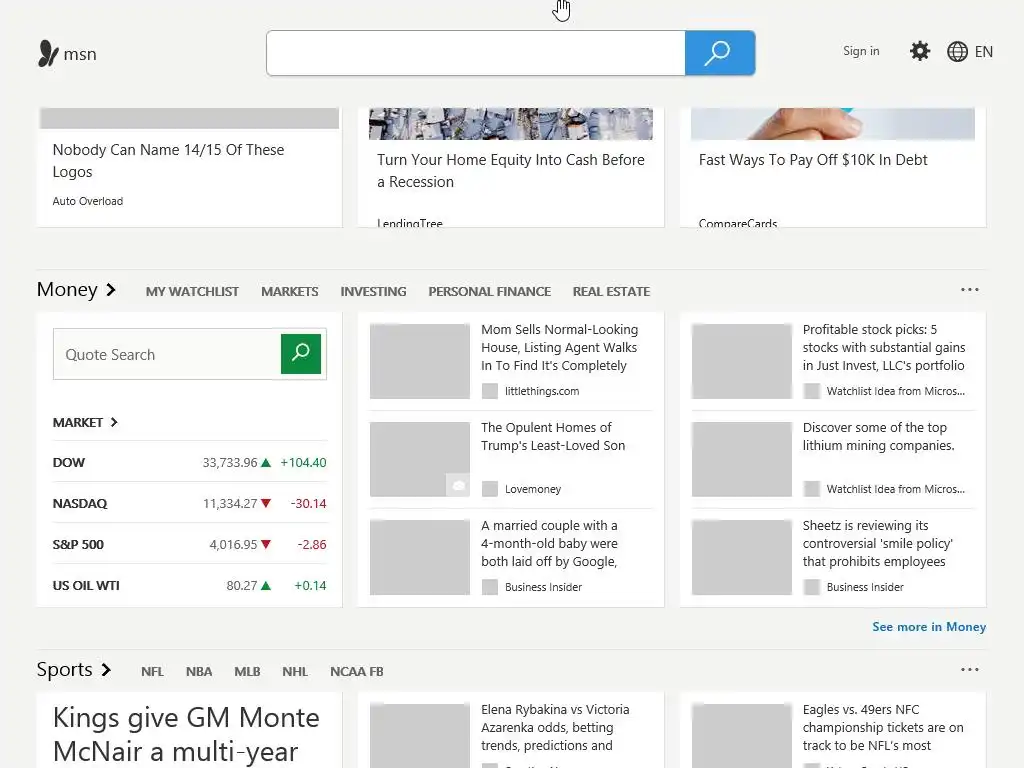
Task: Click NASDAQ change value -30.14
Action: [x=308, y=504]
